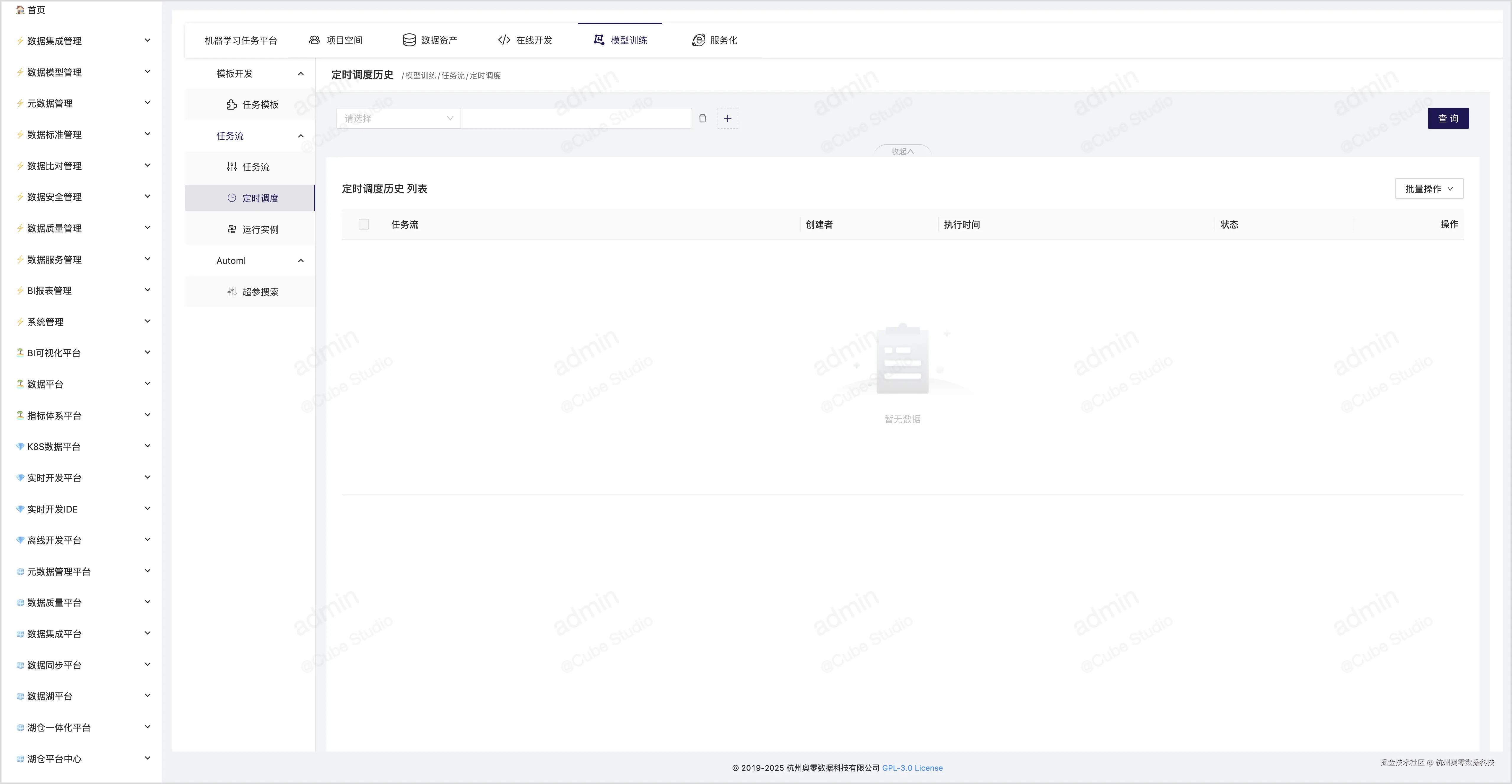This screenshot has width=1512, height=784.
Task: Open 超参搜索 under Automl
Action: 252,292
